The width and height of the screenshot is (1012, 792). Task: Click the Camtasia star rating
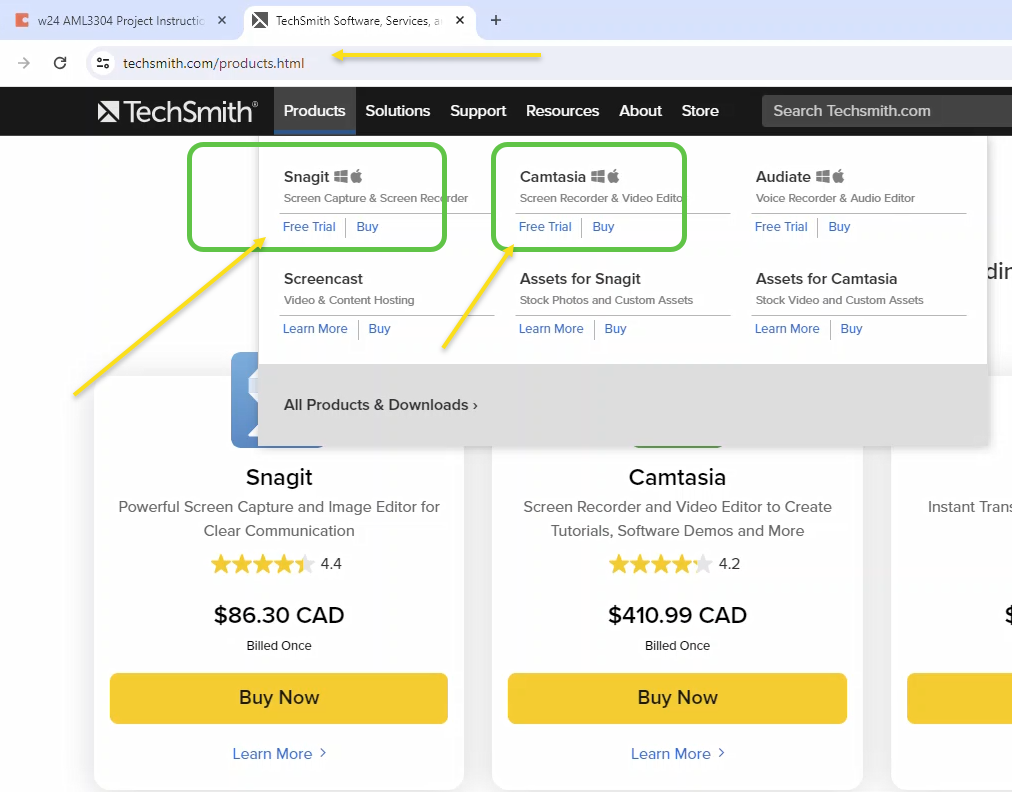tap(660, 564)
